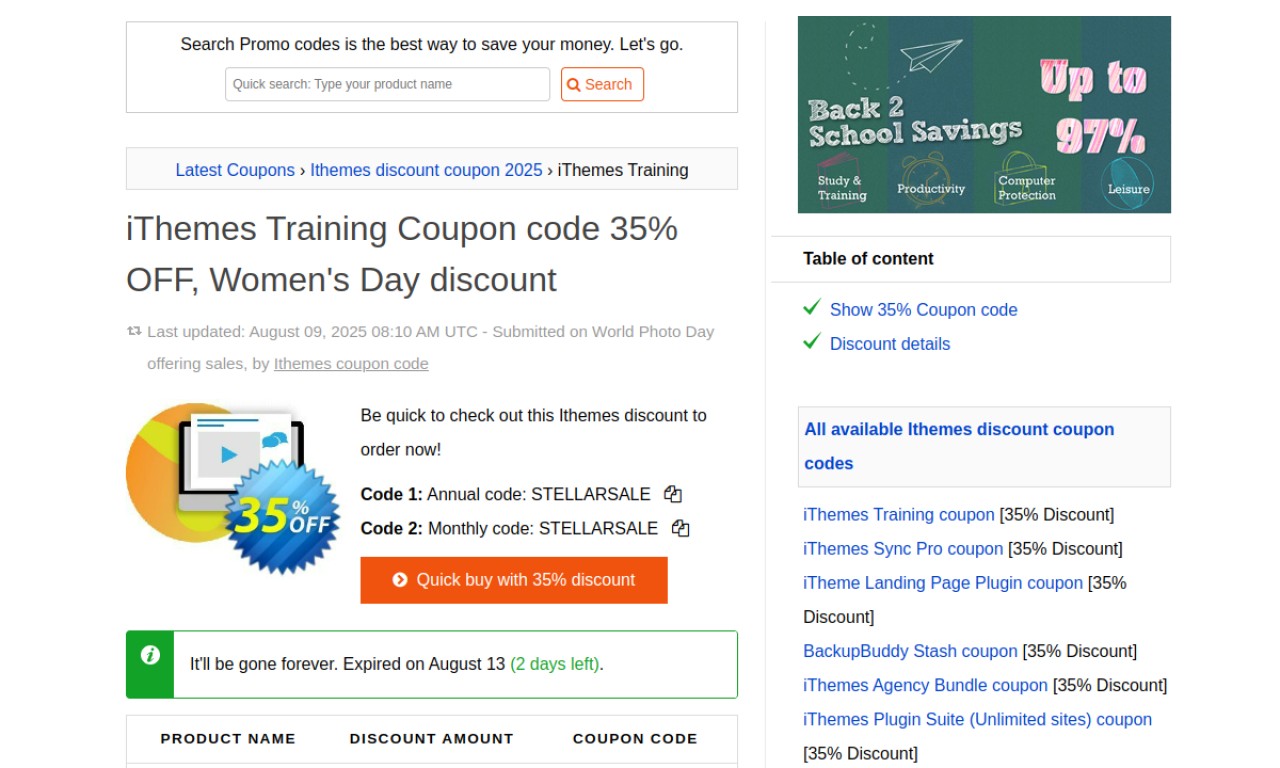Click green checkmark beside Show 35% Coupon code
Viewport: 1280px width, 768px height.
(812, 308)
